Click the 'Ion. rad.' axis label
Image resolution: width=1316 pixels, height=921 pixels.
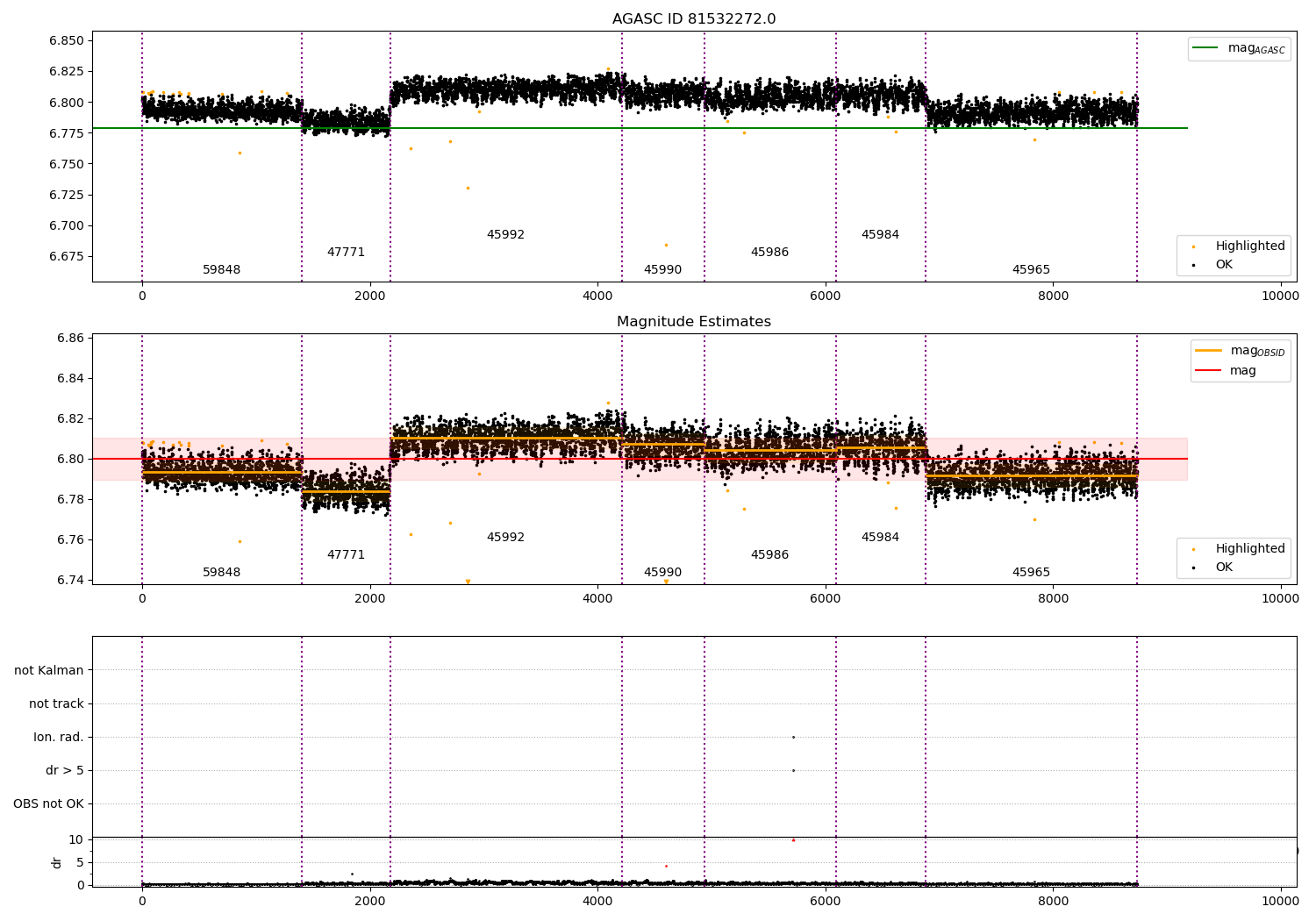pos(59,738)
